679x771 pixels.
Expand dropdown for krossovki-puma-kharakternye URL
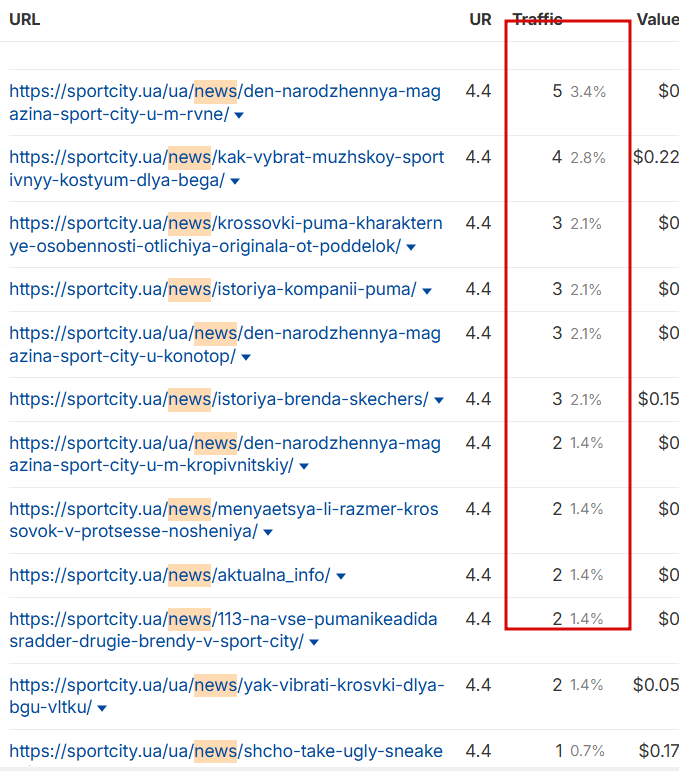[x=411, y=247]
